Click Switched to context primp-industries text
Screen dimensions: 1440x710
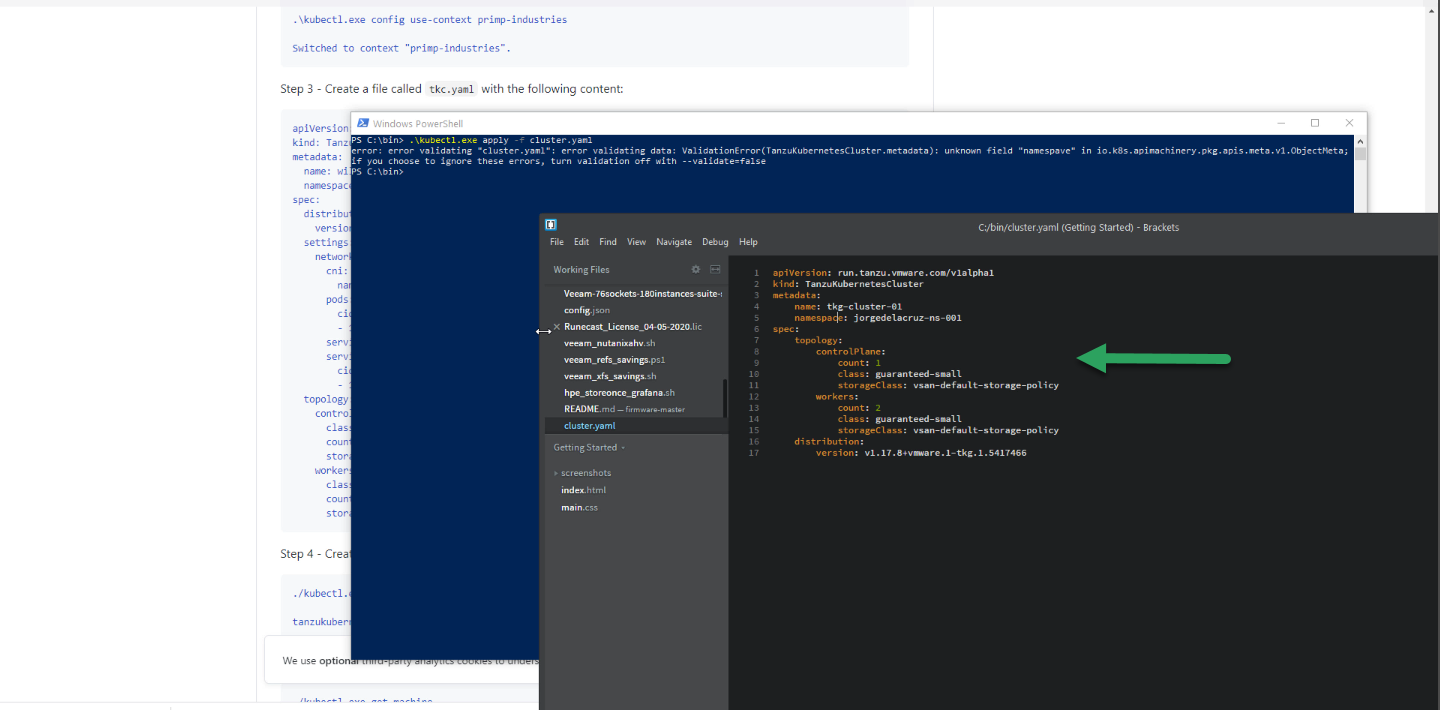(x=402, y=48)
